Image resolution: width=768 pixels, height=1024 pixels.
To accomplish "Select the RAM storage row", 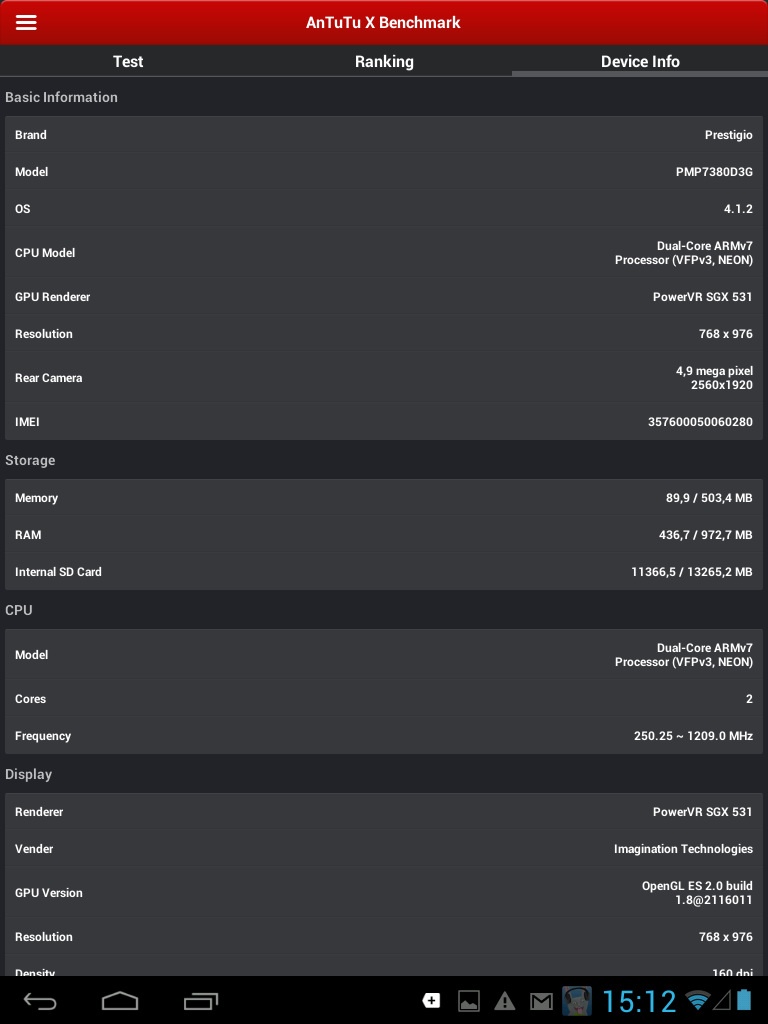I will (x=384, y=535).
